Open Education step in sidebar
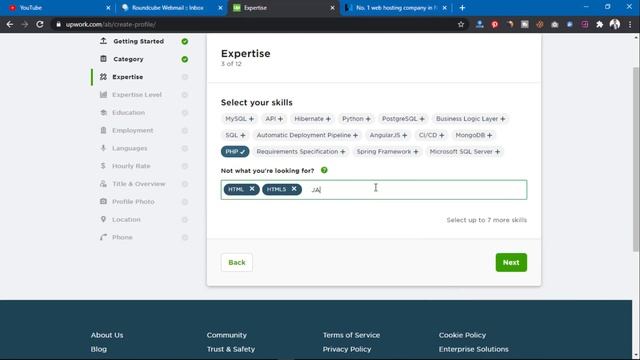Screen dimensions: 640x360 click(x=128, y=113)
